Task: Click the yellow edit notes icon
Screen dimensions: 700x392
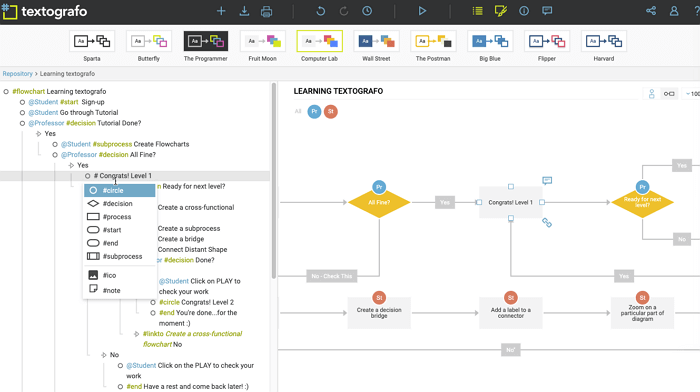Action: click(x=501, y=11)
